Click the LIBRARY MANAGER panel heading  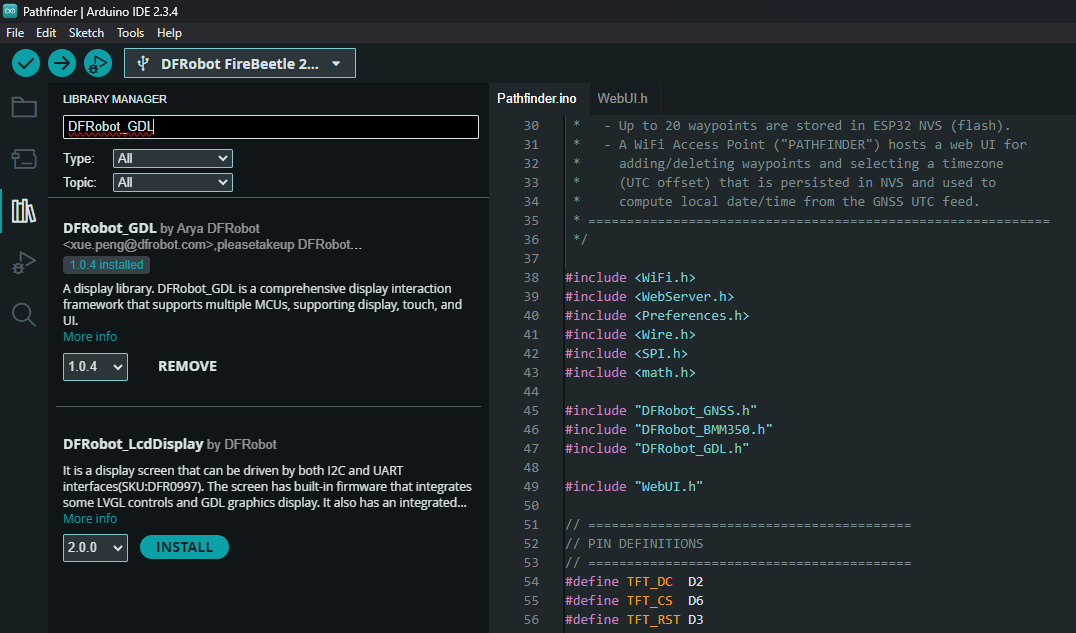click(115, 99)
